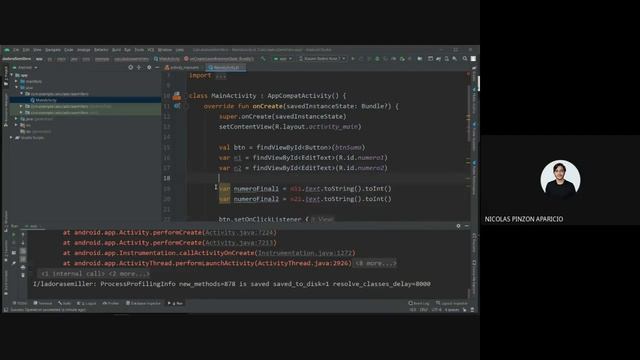Expand the java (generated) folder
640x360 pixels.
click(17, 119)
